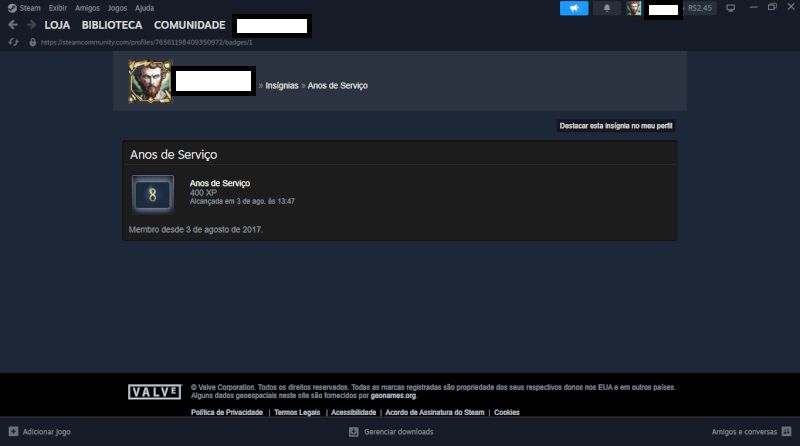Screen dimensions: 800x446
Task: Open the geonames.org link
Action: click(393, 396)
